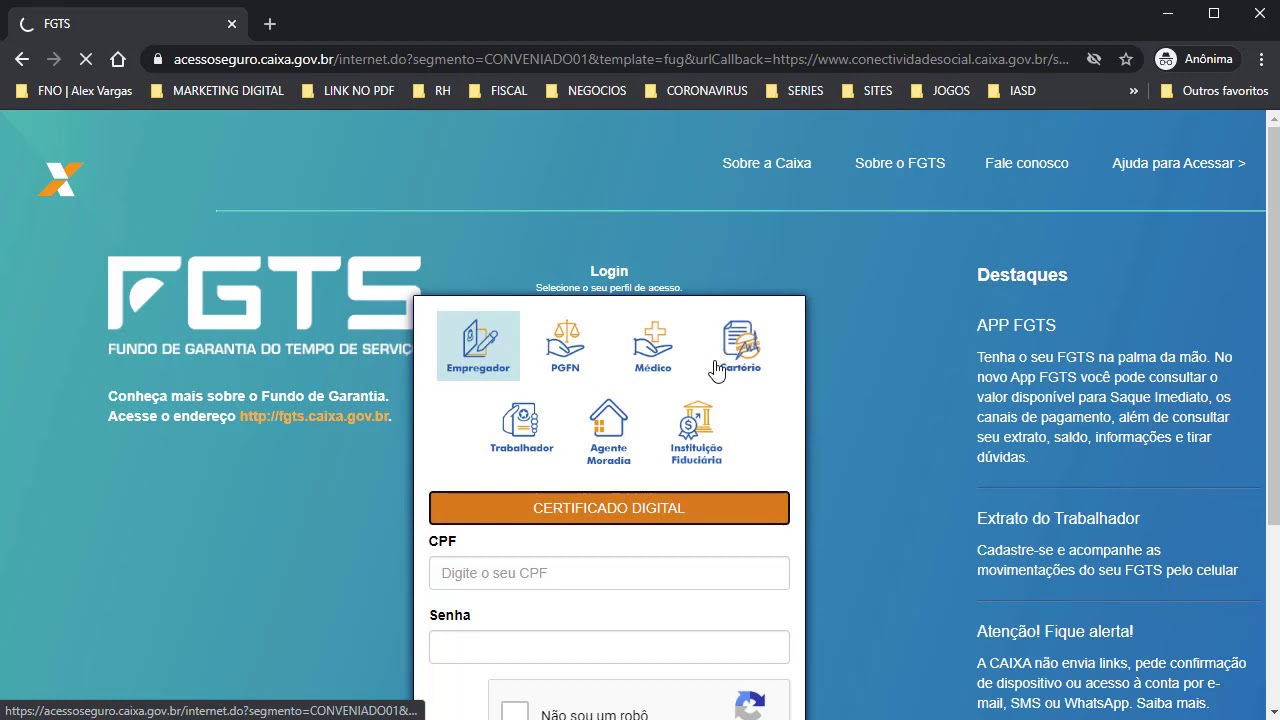View site padlock security info
The image size is (1280, 720).
(x=158, y=59)
